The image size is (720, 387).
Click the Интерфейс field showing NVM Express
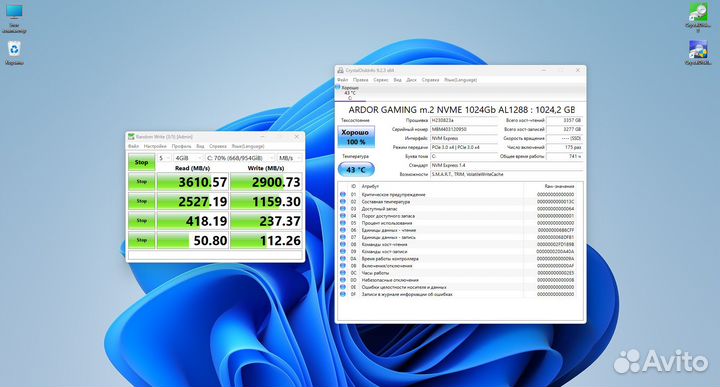tap(464, 138)
